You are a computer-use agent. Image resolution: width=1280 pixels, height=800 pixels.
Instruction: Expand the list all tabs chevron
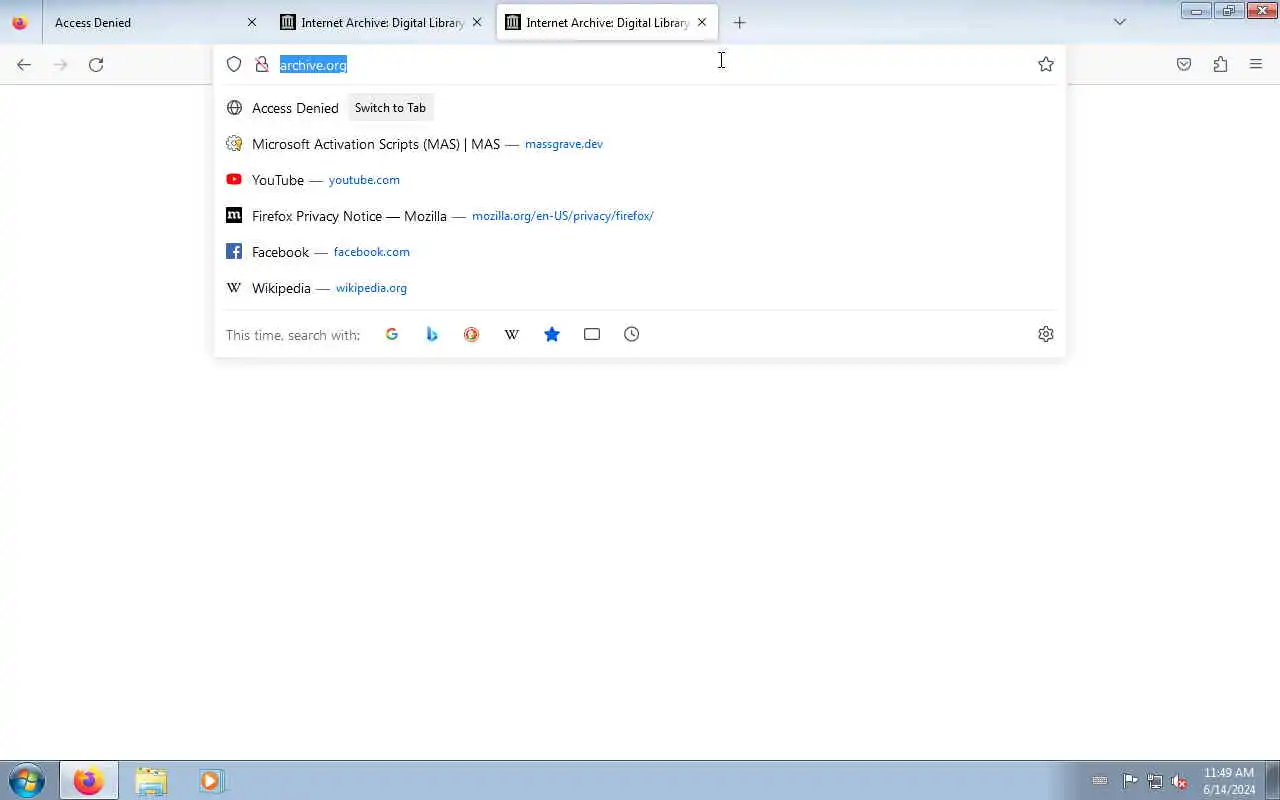pos(1120,22)
